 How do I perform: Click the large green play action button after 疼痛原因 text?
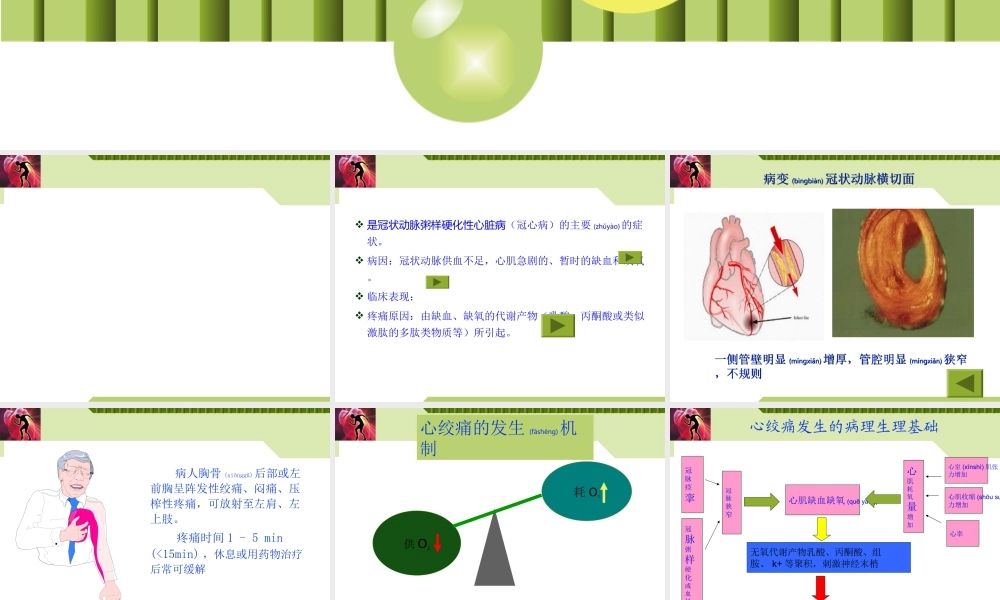[560, 325]
